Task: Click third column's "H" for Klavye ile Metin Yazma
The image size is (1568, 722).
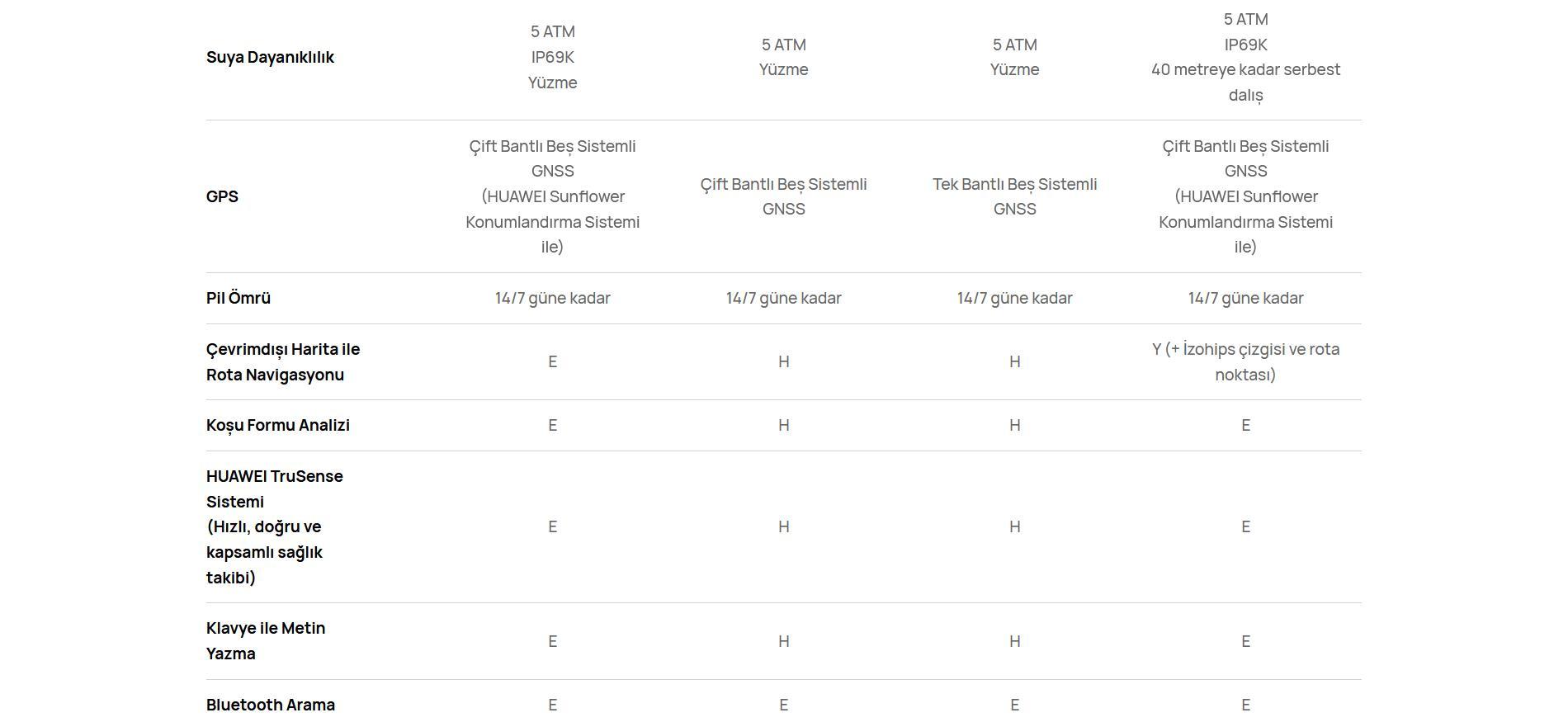Action: [1014, 641]
